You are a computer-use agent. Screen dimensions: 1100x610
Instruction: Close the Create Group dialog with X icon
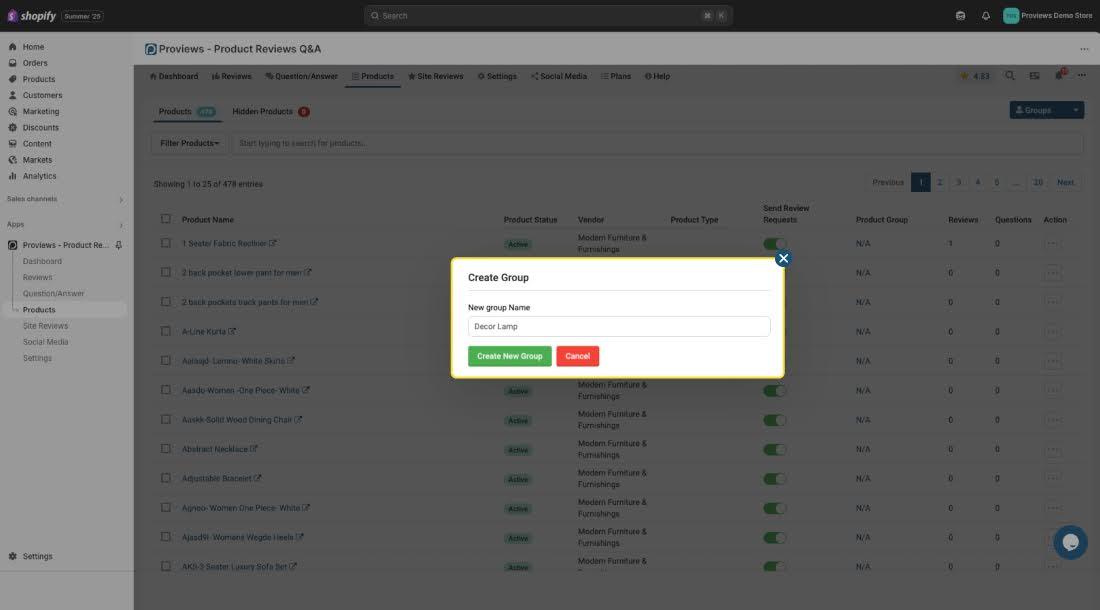[x=783, y=258]
